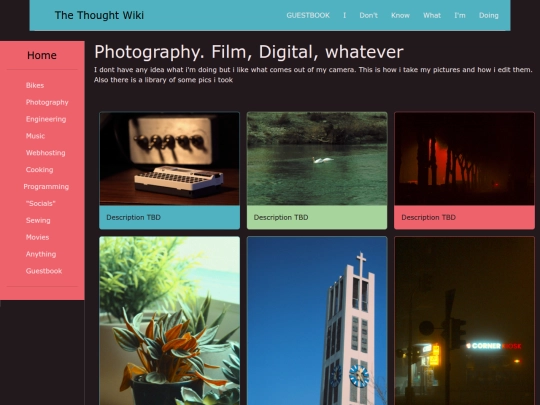The height and width of the screenshot is (405, 540).
Task: Click the intro paragraph starting 'I dont have'
Action: pyautogui.click(x=313, y=75)
